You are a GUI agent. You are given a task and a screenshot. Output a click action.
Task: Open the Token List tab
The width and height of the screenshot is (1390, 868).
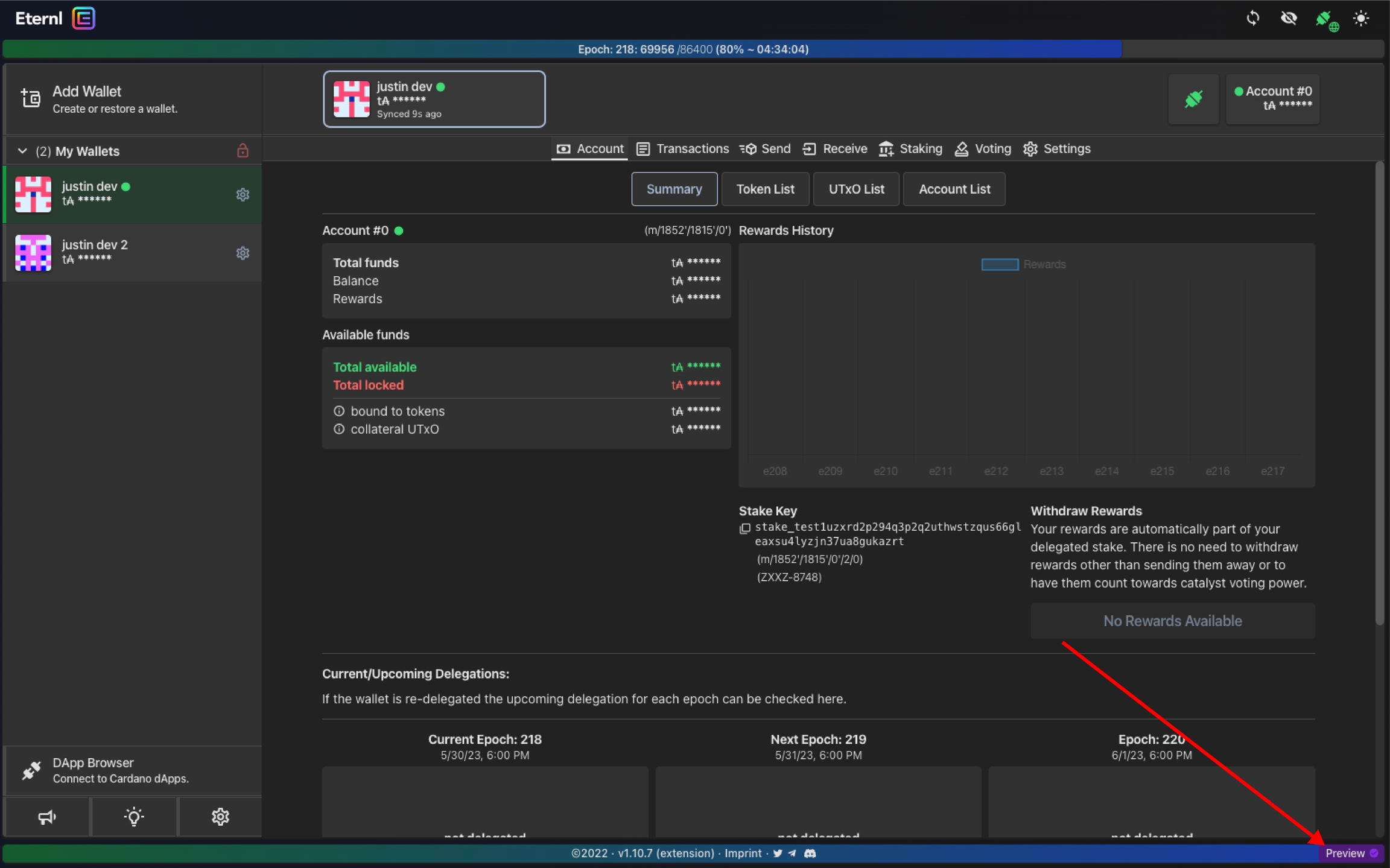point(765,189)
